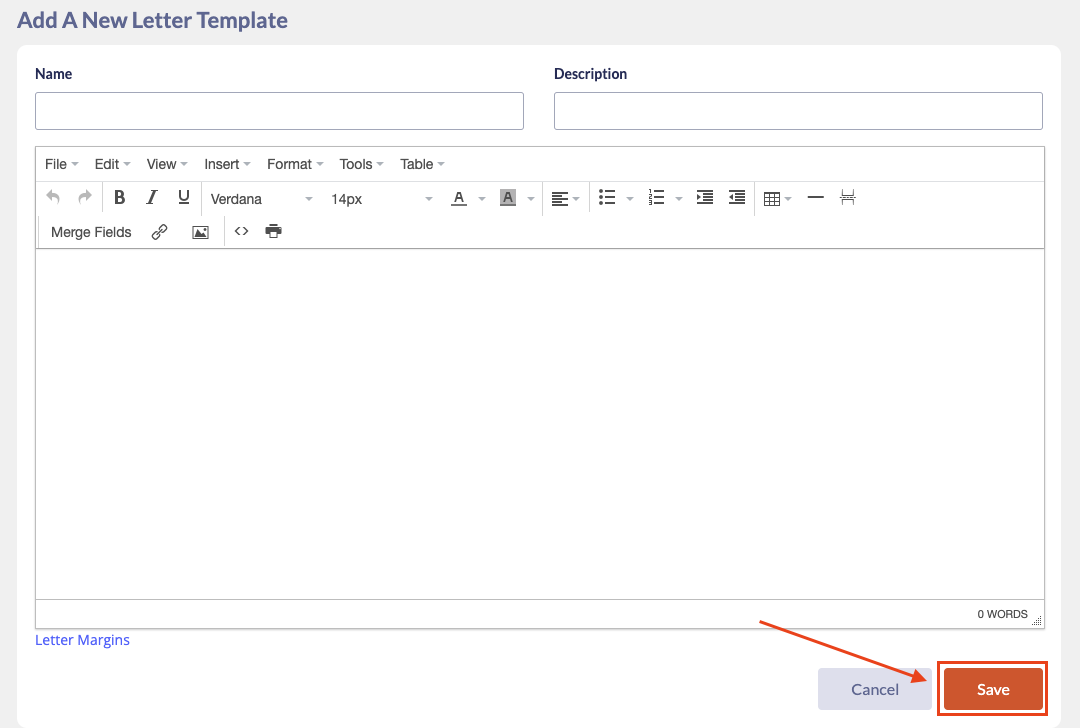This screenshot has height=728, width=1080.
Task: Toggle Bold formatting
Action: point(119,198)
